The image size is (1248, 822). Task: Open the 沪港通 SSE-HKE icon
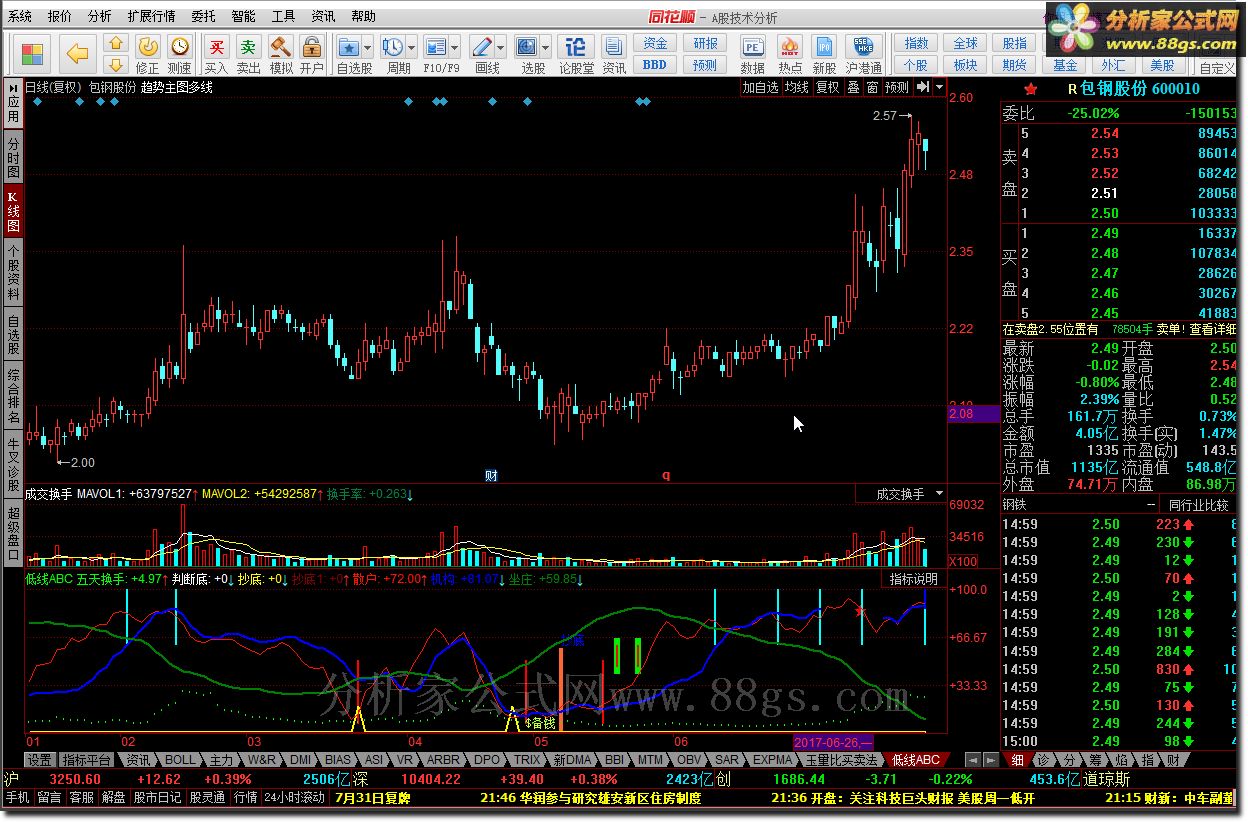(x=863, y=54)
